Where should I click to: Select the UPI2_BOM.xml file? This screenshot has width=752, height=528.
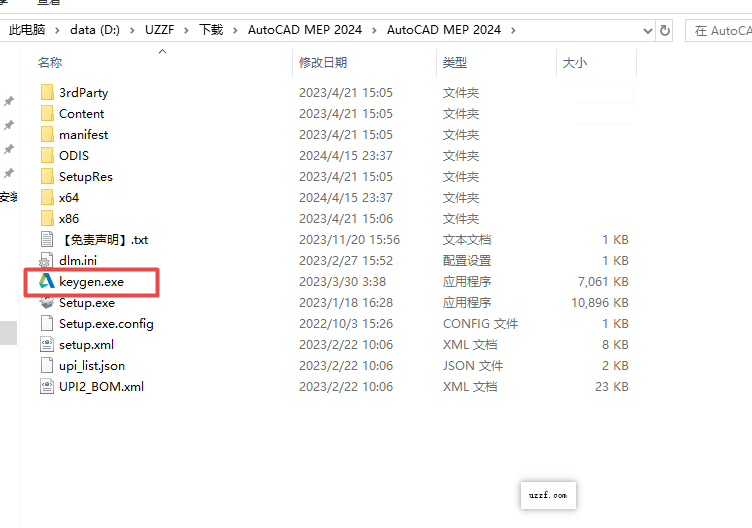[x=101, y=386]
